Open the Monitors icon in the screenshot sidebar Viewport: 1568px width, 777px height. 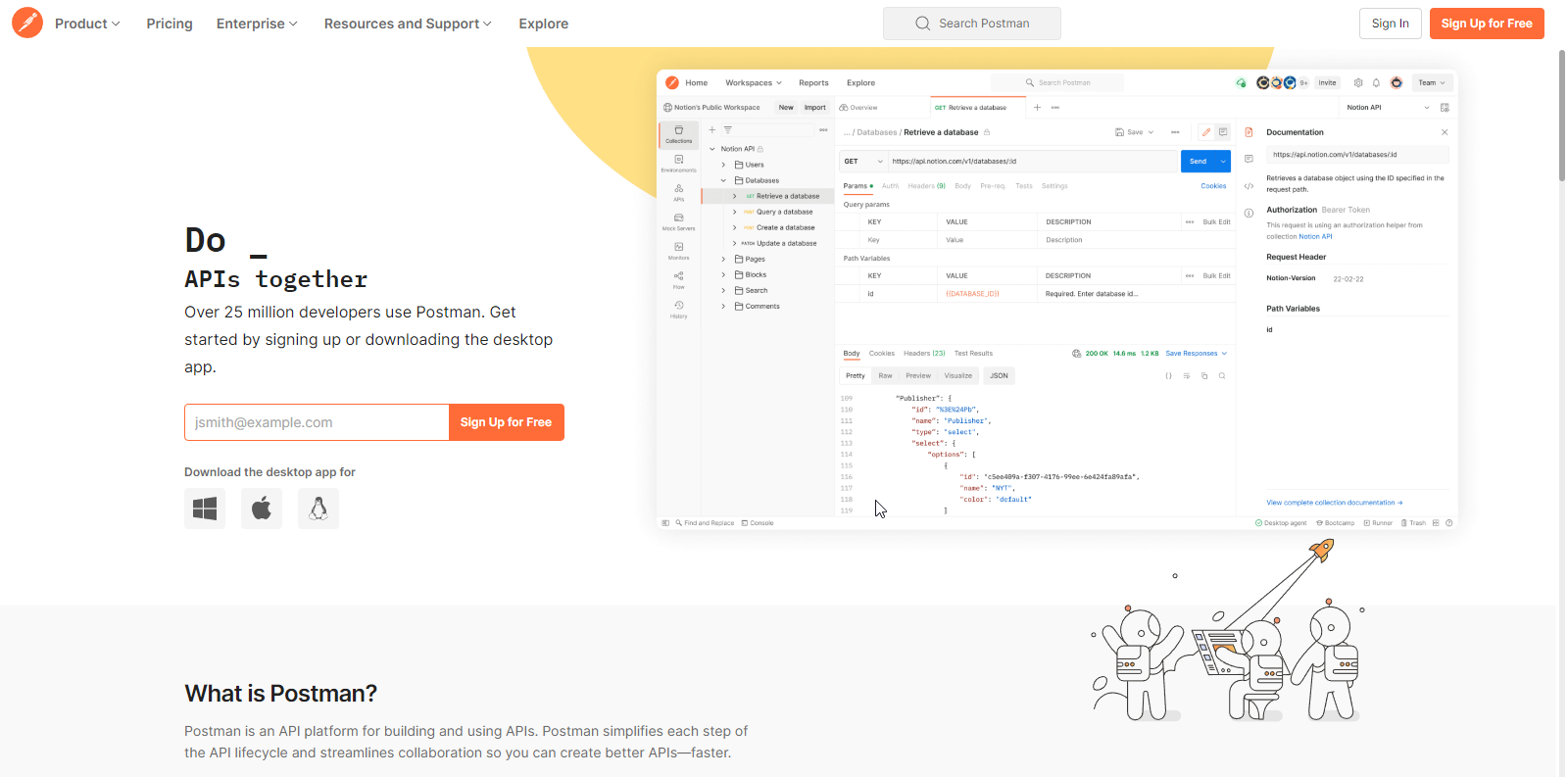679,251
